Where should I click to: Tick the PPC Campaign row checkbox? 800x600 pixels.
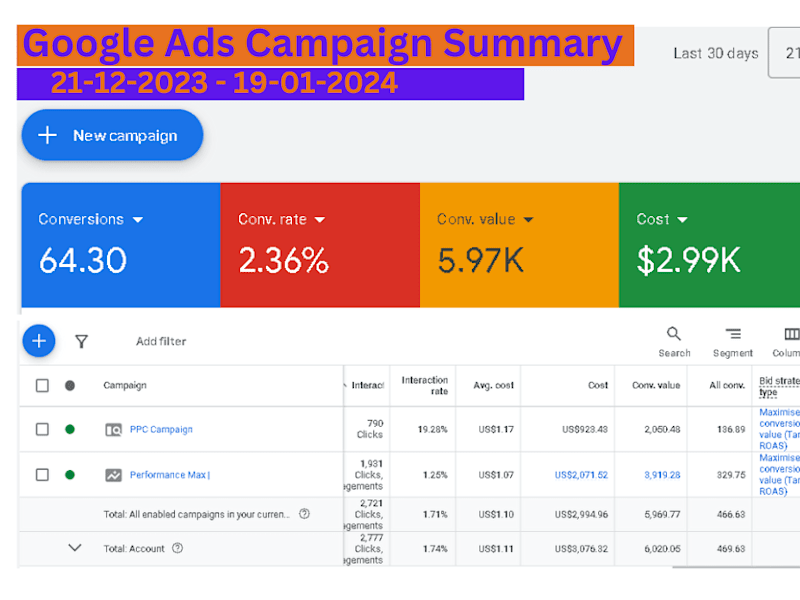(x=42, y=429)
